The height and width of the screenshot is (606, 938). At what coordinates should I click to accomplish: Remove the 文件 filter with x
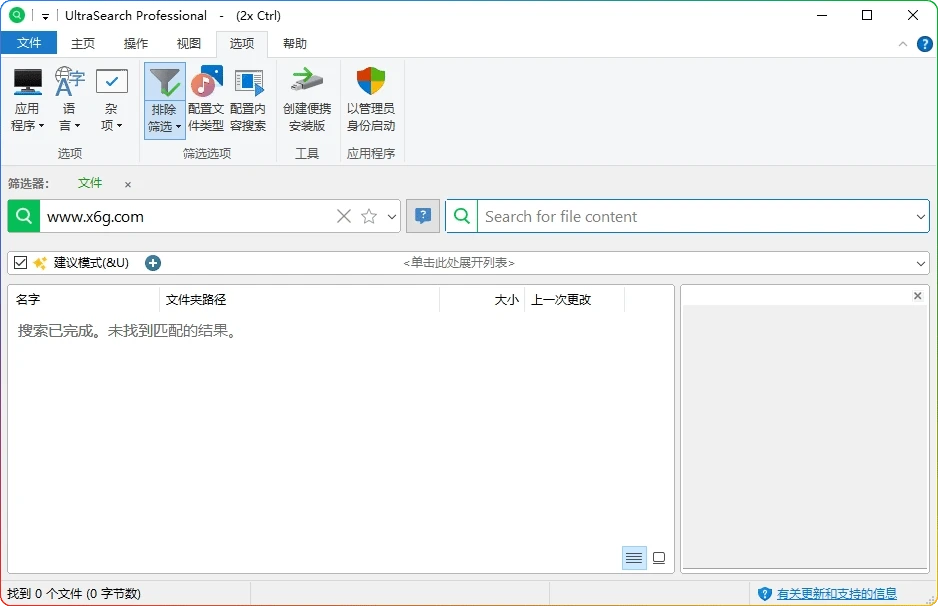pos(127,184)
